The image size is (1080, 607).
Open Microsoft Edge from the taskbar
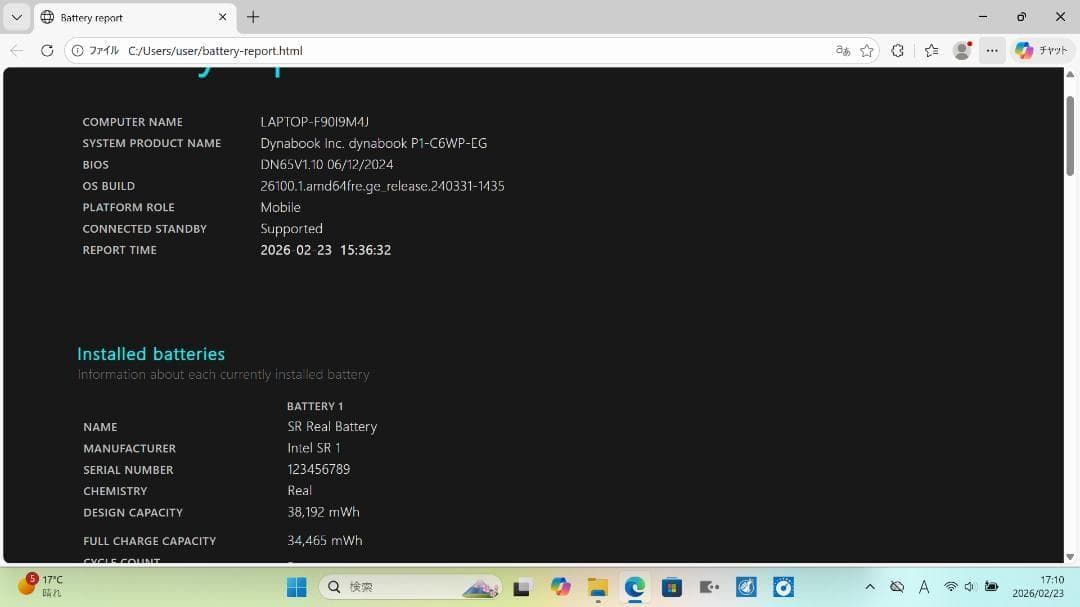coord(634,587)
